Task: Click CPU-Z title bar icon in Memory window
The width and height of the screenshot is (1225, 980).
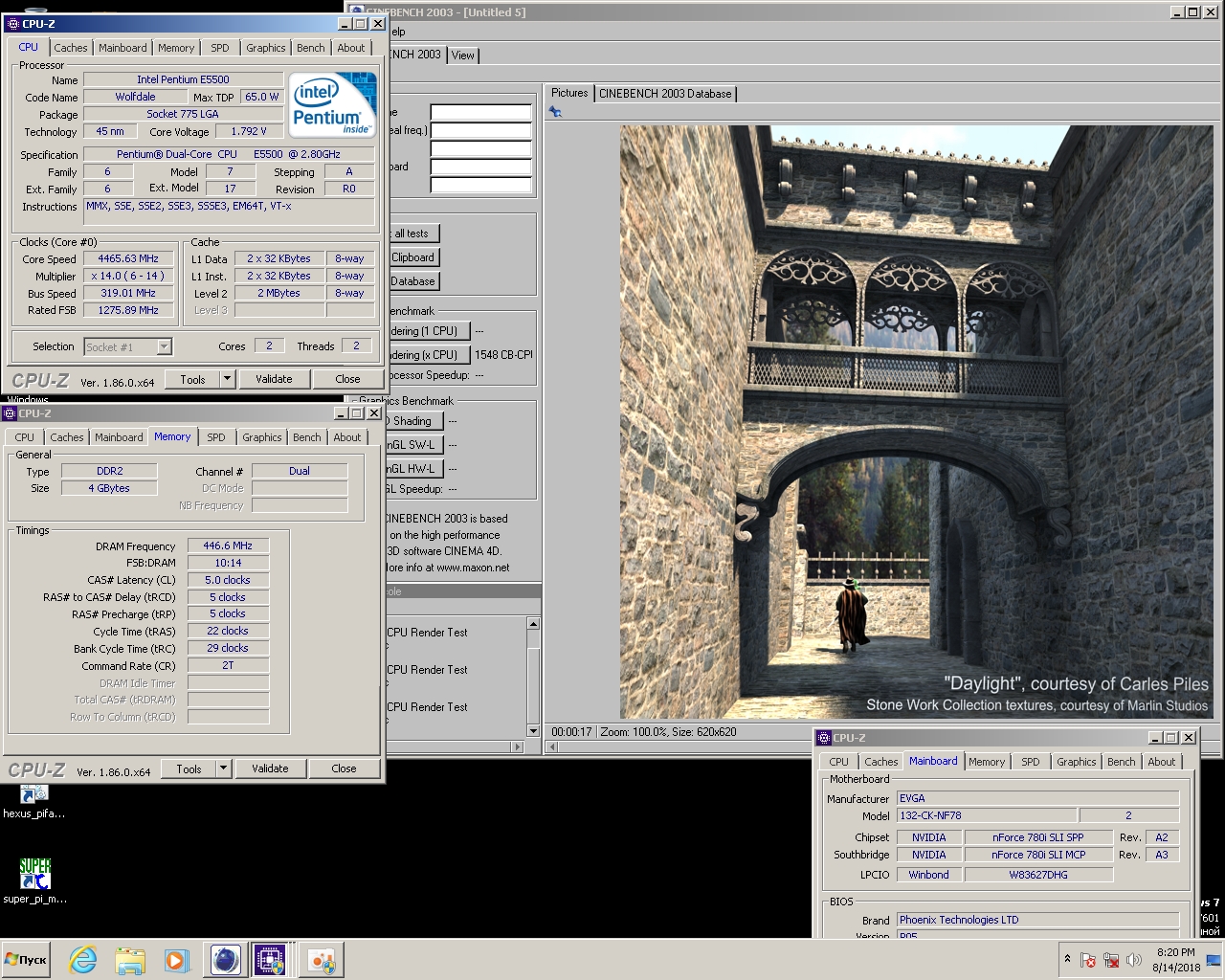Action: (10, 413)
